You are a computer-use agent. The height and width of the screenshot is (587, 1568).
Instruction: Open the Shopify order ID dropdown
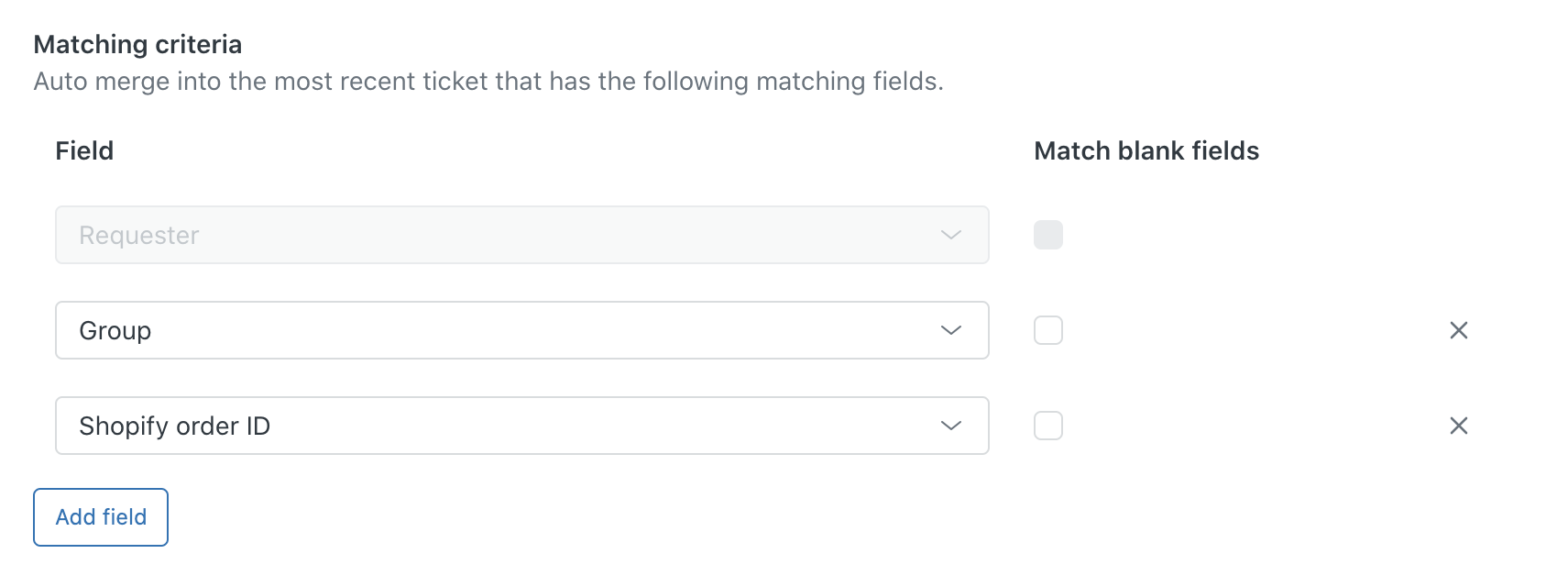pos(522,426)
